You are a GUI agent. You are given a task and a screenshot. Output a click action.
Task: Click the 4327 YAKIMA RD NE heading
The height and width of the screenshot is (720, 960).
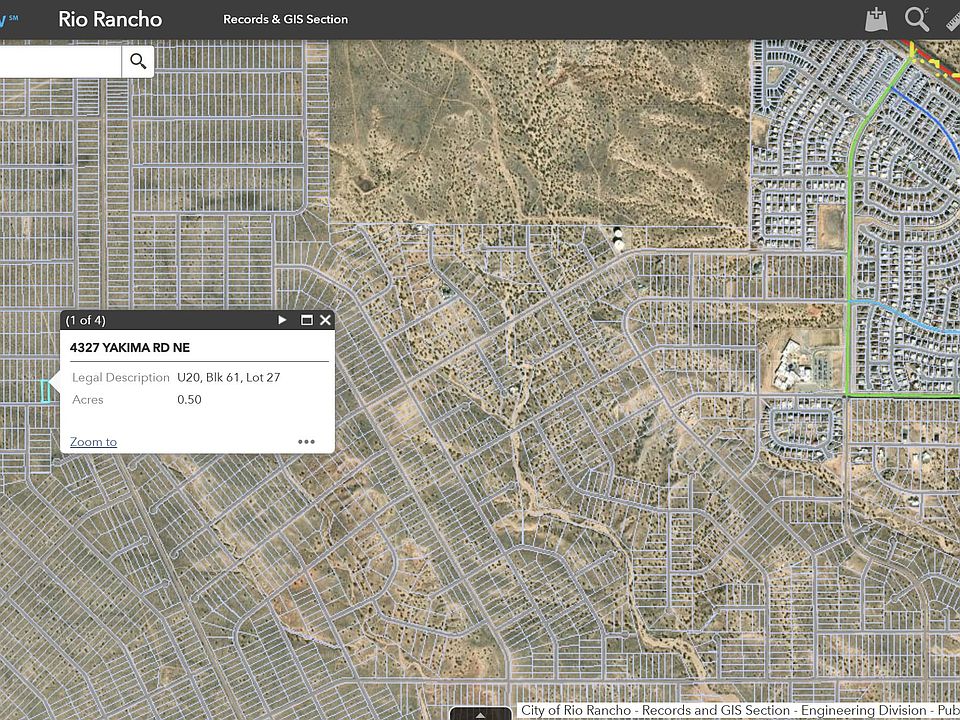(x=129, y=347)
